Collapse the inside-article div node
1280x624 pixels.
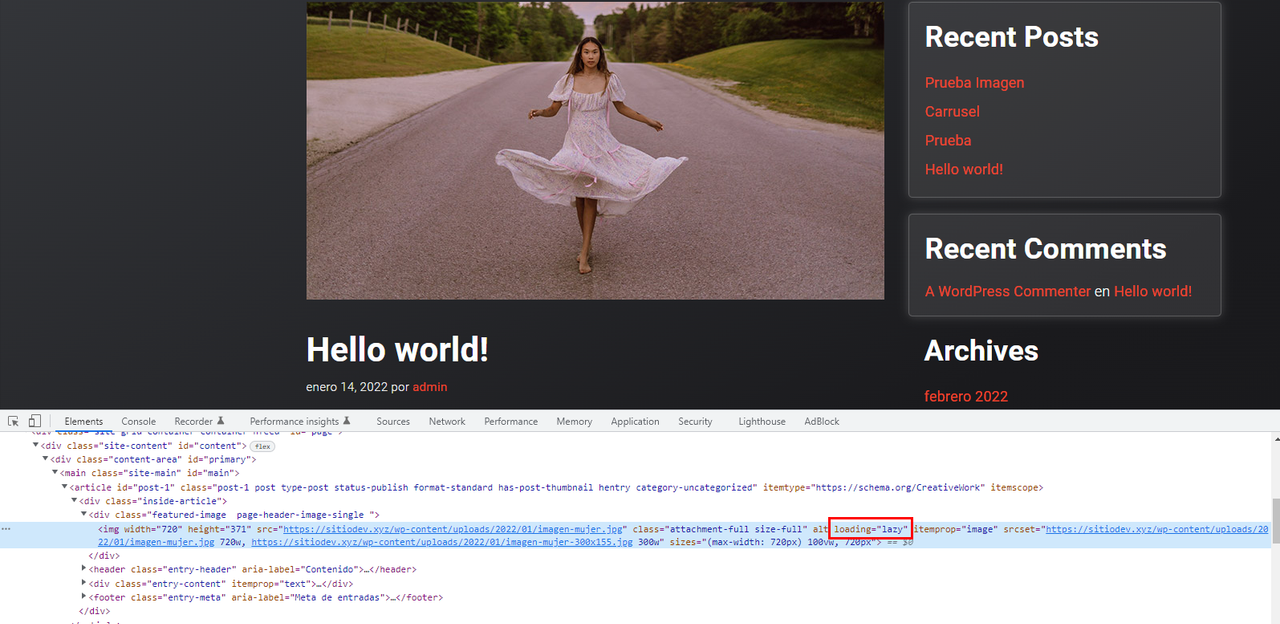(x=74, y=500)
